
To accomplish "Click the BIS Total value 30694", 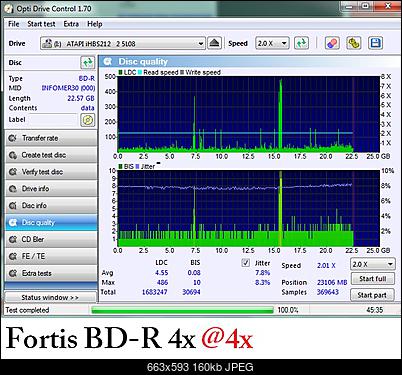I will pos(191,292).
